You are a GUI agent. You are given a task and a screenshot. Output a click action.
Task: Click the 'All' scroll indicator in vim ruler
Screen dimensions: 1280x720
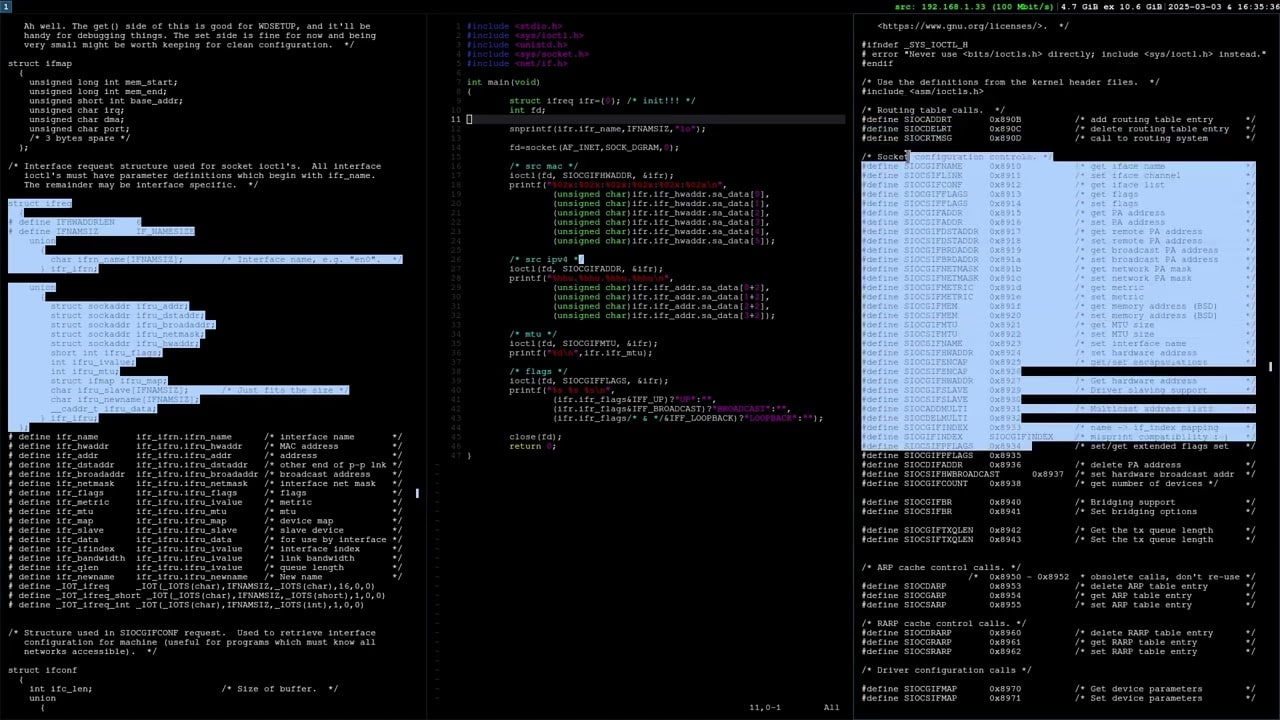[x=832, y=707]
